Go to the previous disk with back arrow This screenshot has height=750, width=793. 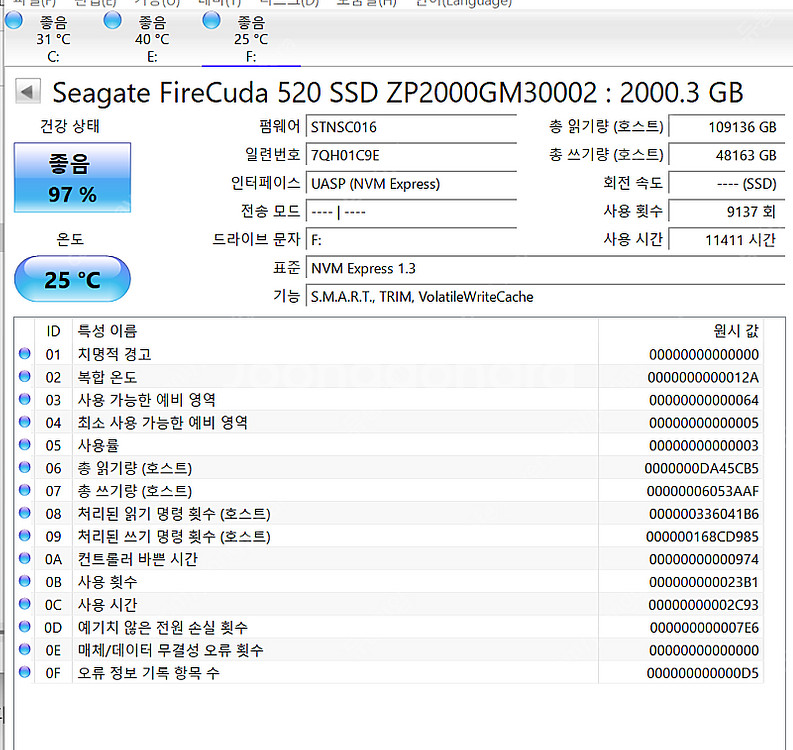click(27, 92)
